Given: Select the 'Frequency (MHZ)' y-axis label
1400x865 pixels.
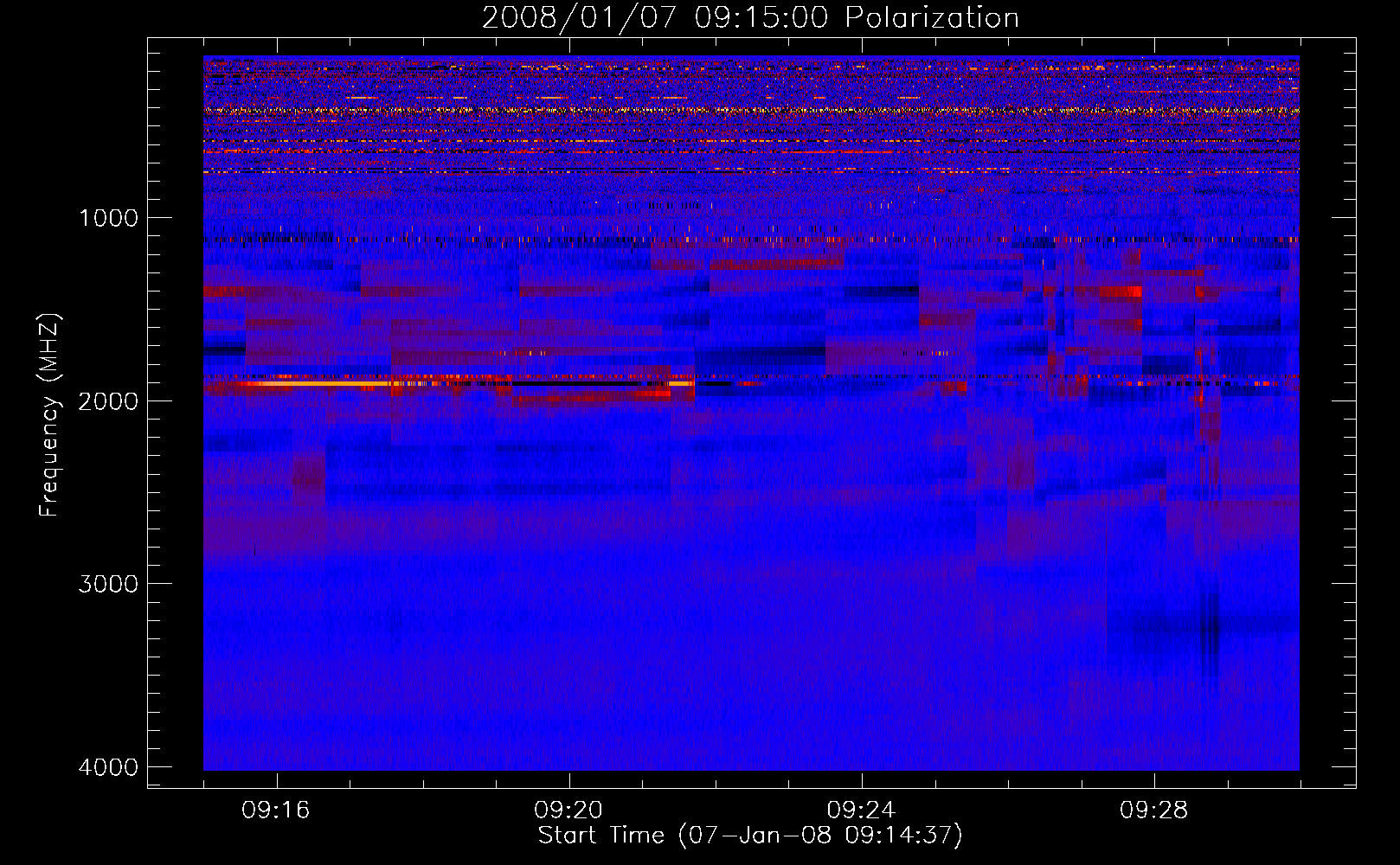Looking at the screenshot, I should (48, 414).
